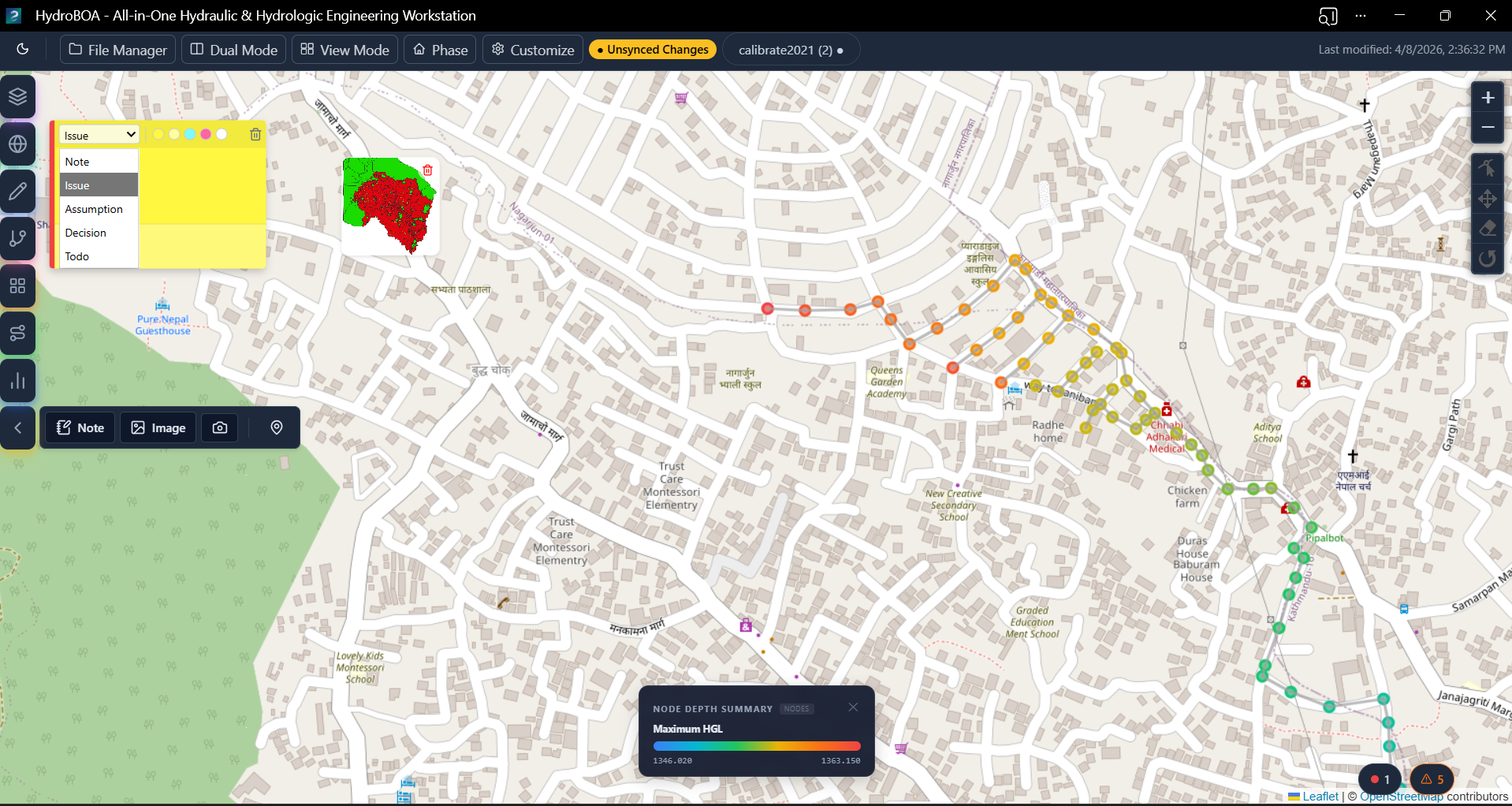Toggle dark mode moon icon
This screenshot has width=1512, height=806.
[23, 50]
